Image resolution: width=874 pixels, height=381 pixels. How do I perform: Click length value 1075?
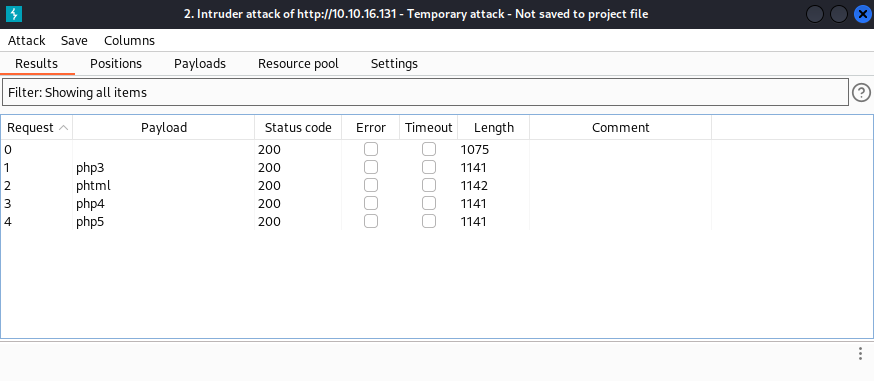point(474,149)
